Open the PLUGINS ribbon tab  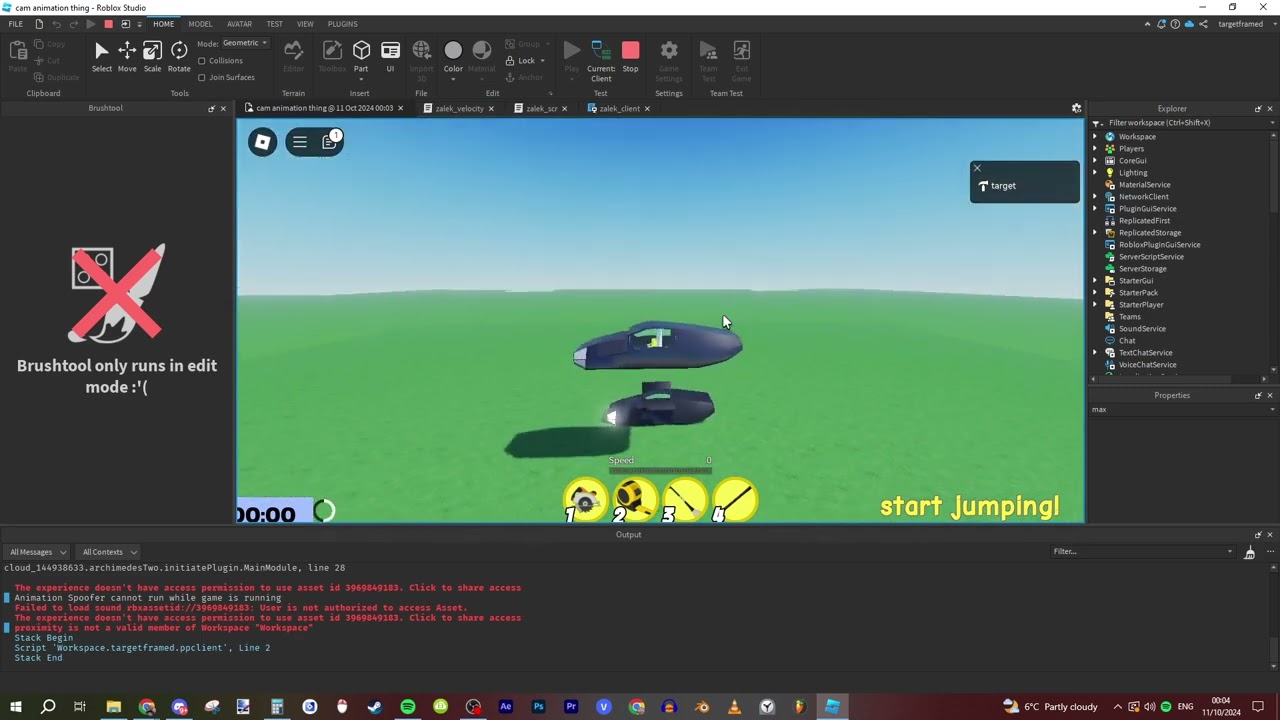[342, 24]
